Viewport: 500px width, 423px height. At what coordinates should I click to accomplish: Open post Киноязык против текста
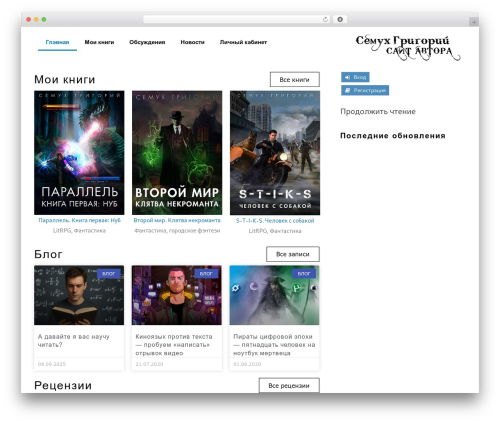174,345
